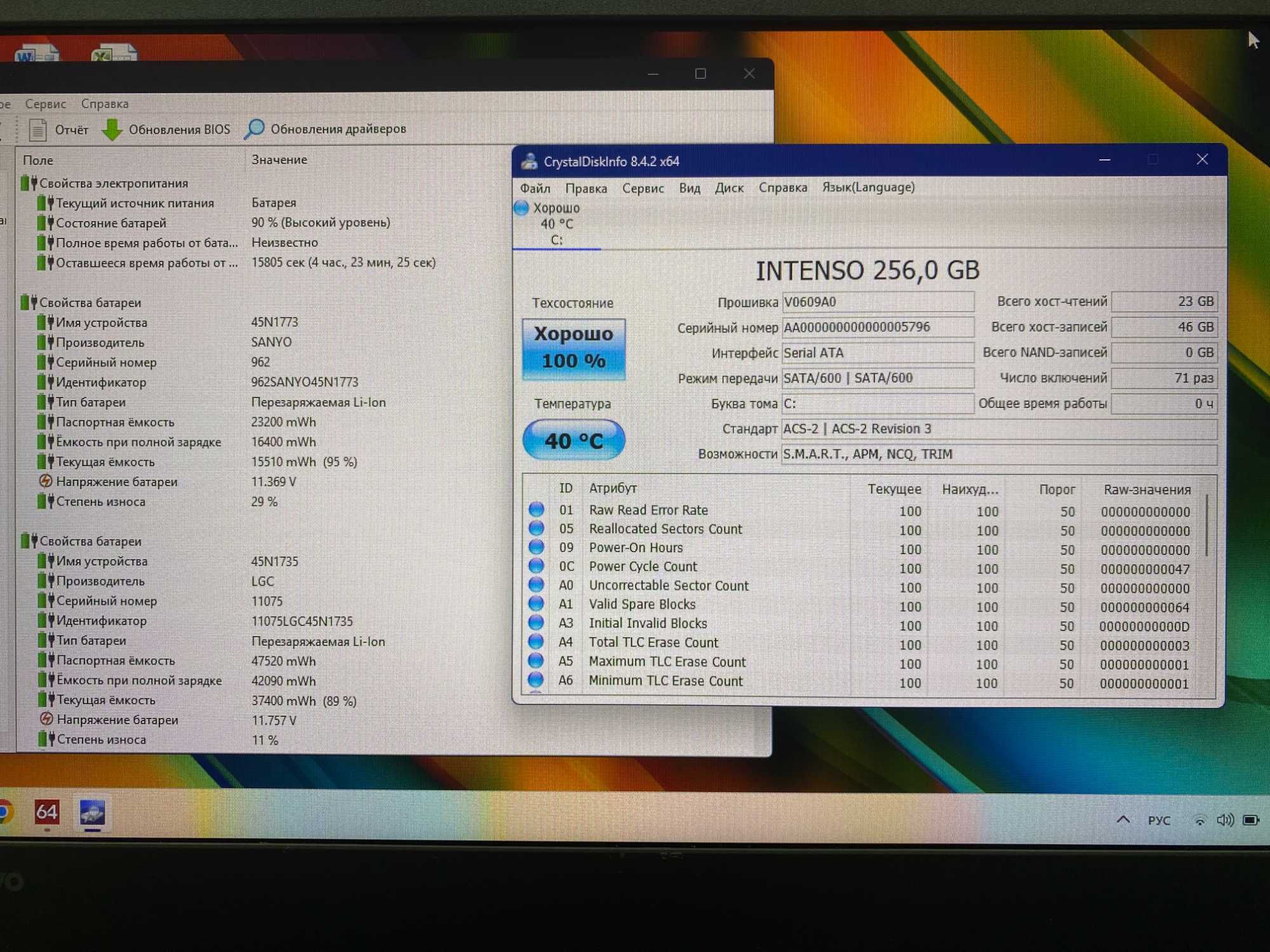Click the Атрибут column header
The width and height of the screenshot is (1270, 952).
(613, 488)
